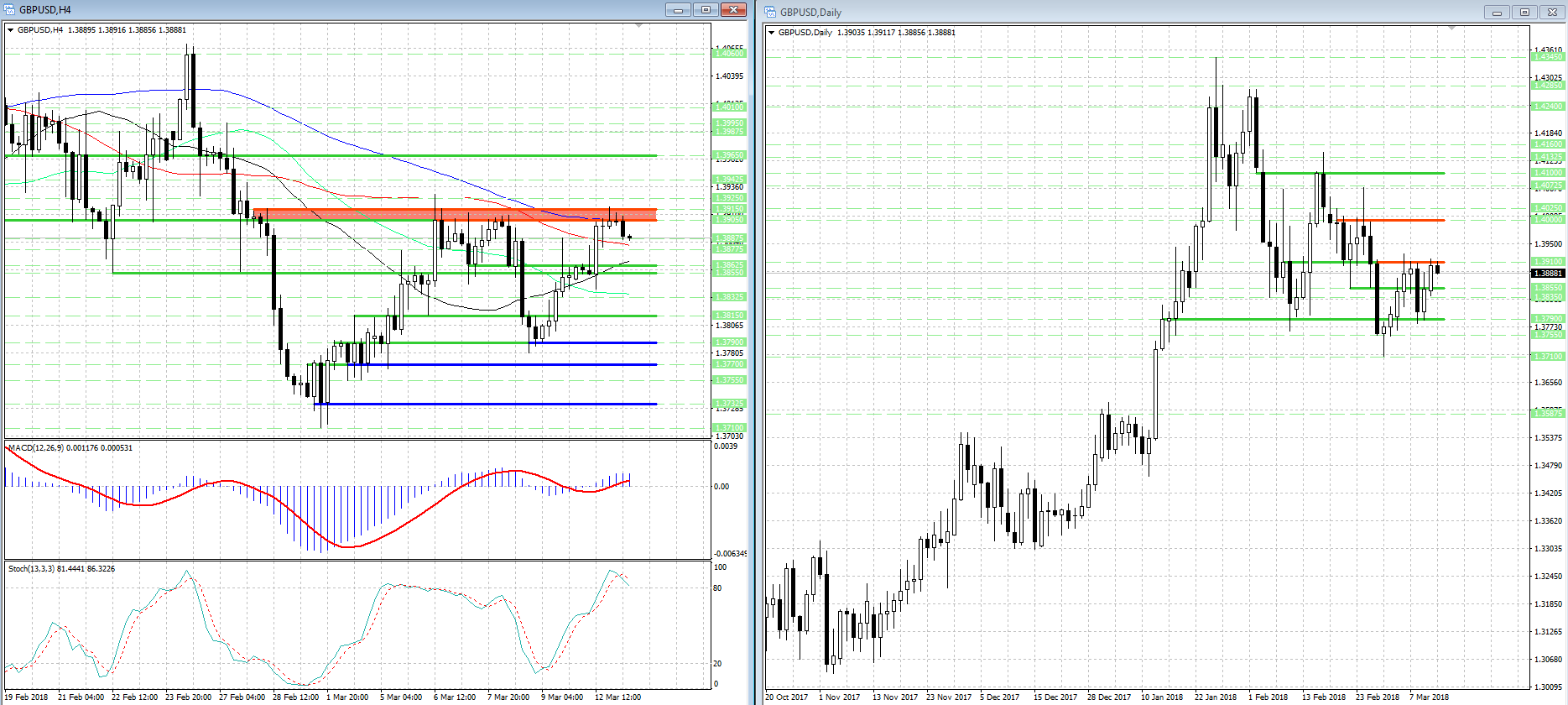Minimize the GBPUSD,H4 chart window

click(678, 9)
